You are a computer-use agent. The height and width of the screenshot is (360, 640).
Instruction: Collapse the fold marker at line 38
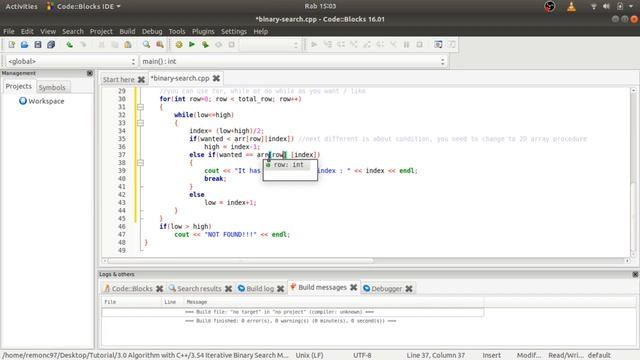tap(140, 163)
